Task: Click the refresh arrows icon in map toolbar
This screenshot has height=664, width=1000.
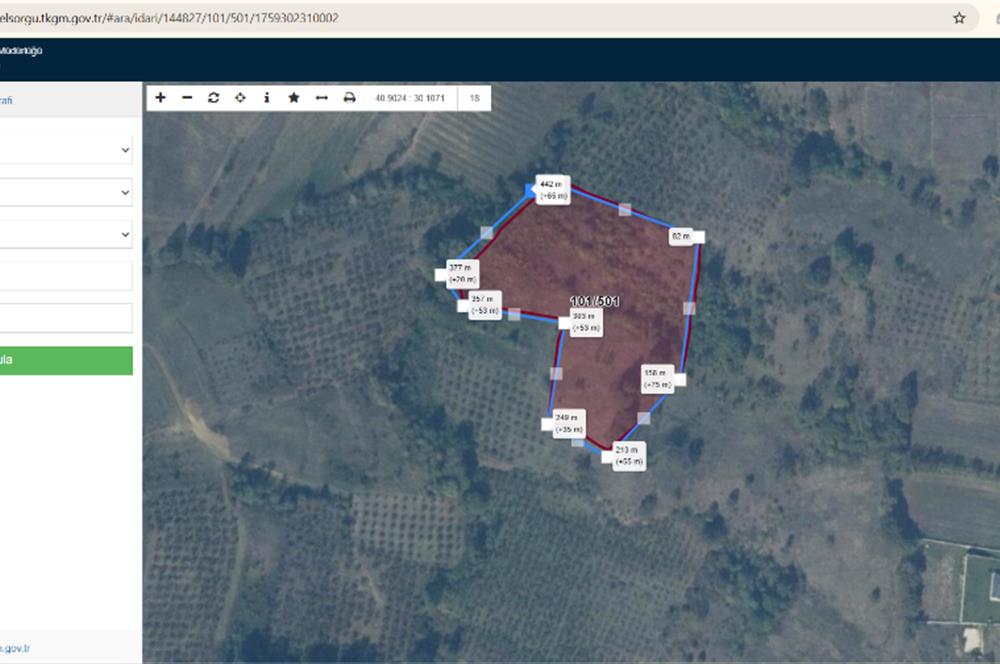Action: pos(213,98)
